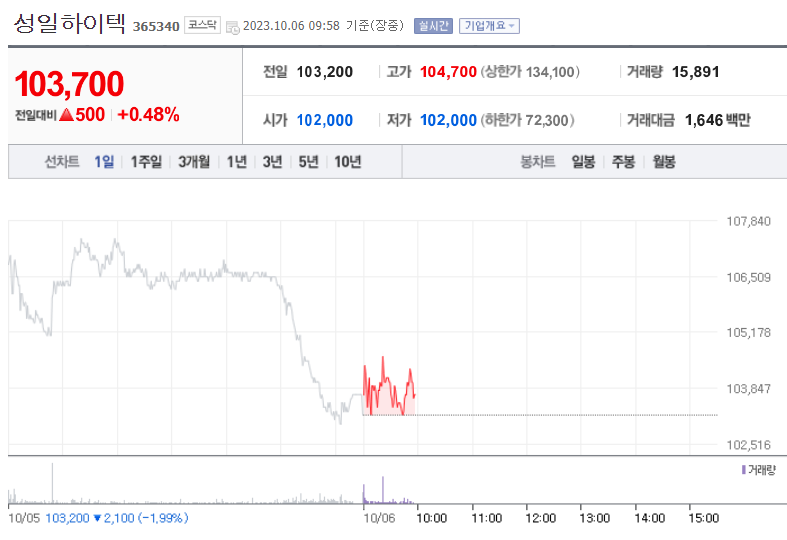The width and height of the screenshot is (787, 540).
Task: Switch chart to 3개월 range
Action: tap(194, 162)
